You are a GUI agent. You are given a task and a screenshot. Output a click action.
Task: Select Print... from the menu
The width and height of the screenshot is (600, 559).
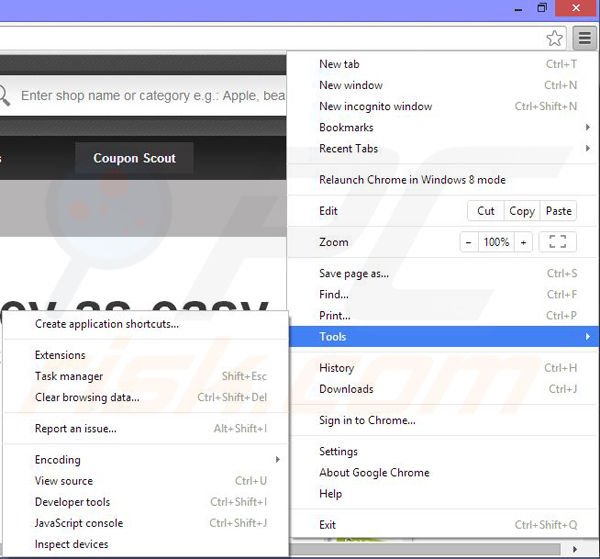pos(444,315)
